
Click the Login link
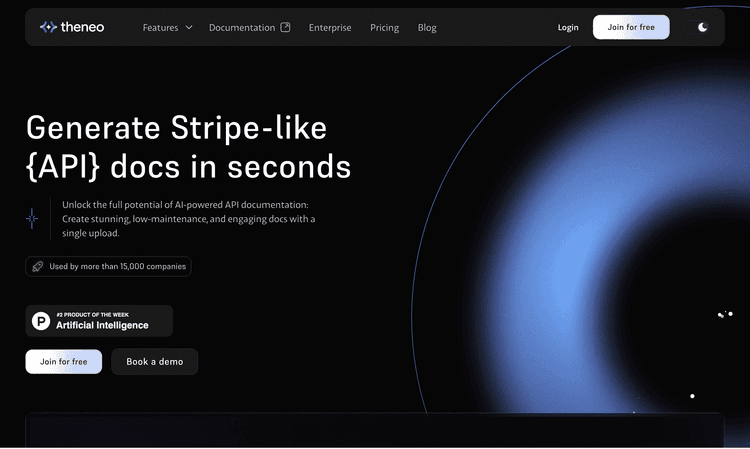coord(568,27)
